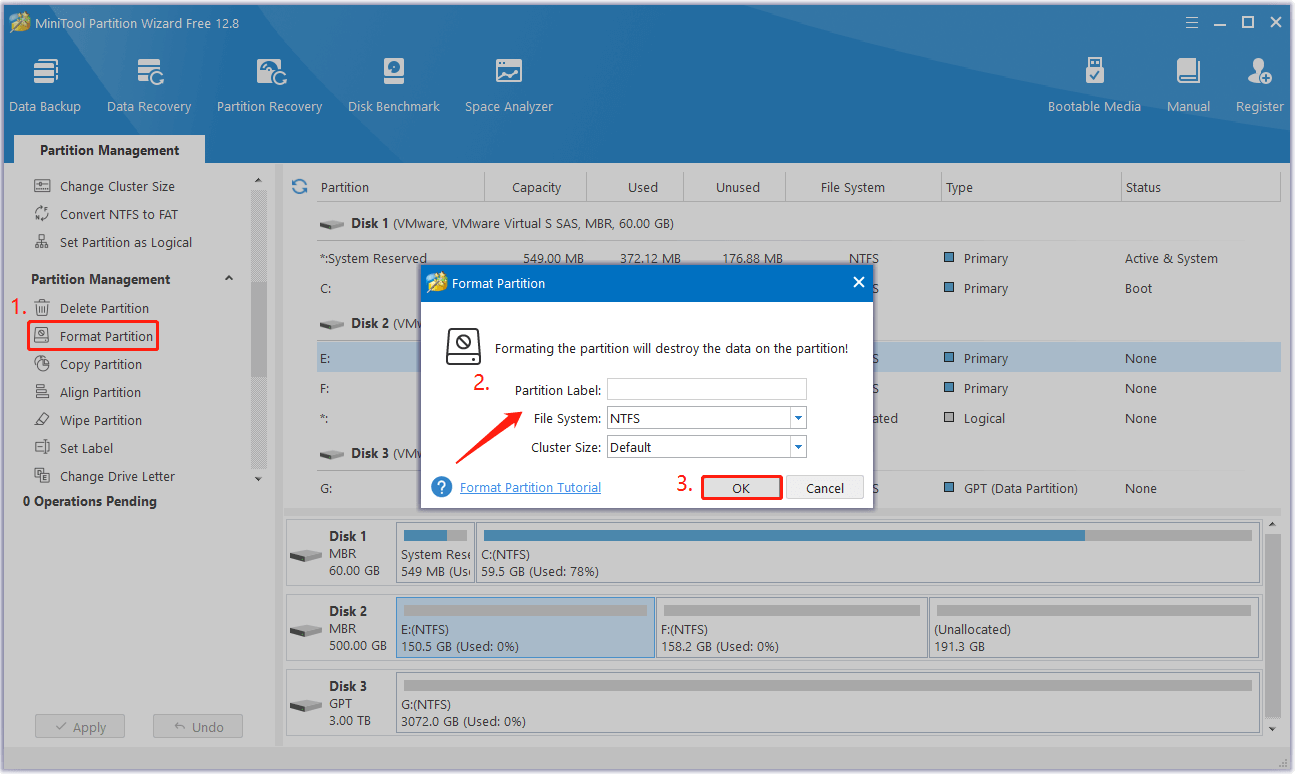Open File System dropdown

pos(798,418)
